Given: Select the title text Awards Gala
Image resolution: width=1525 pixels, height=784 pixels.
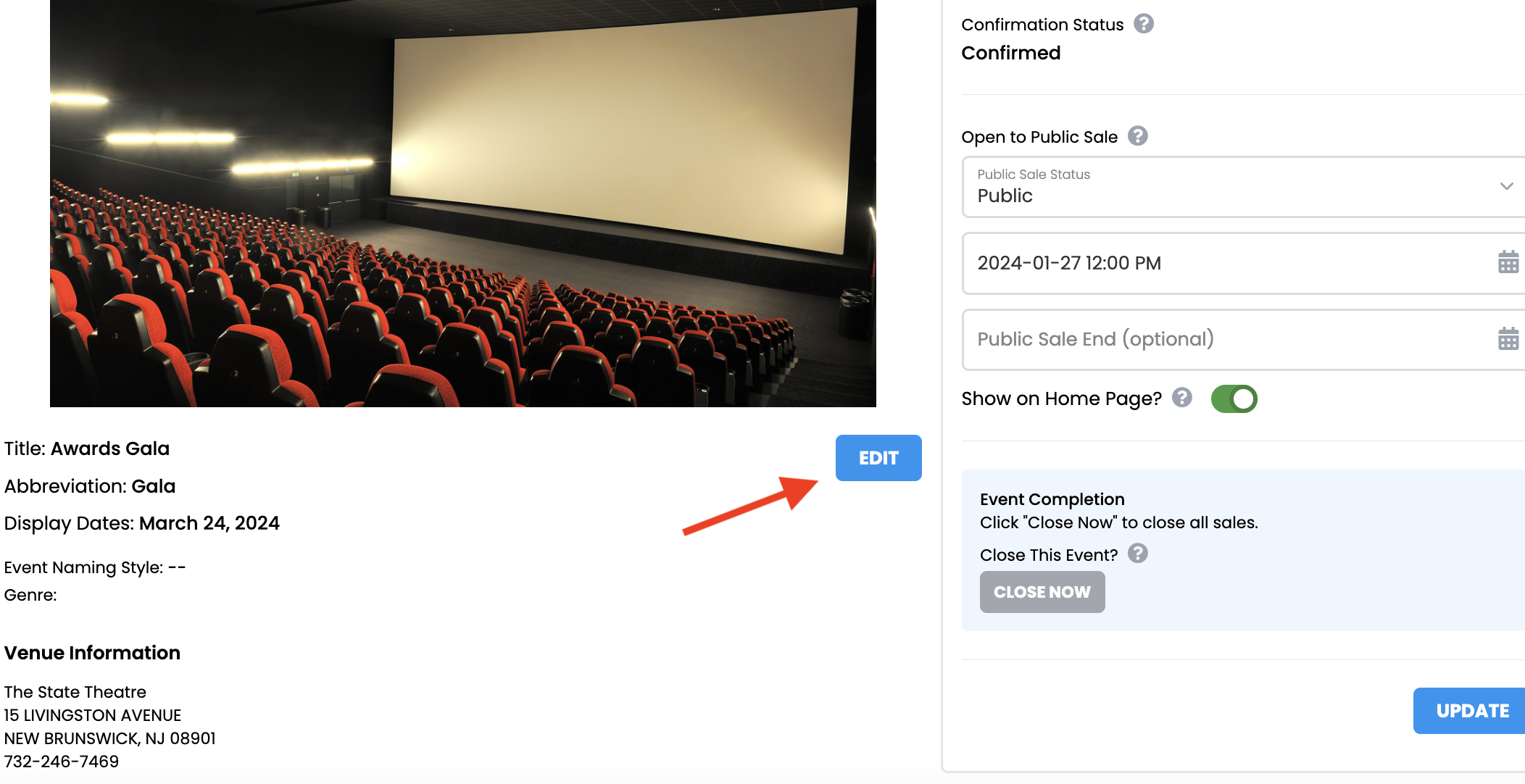Looking at the screenshot, I should 110,449.
